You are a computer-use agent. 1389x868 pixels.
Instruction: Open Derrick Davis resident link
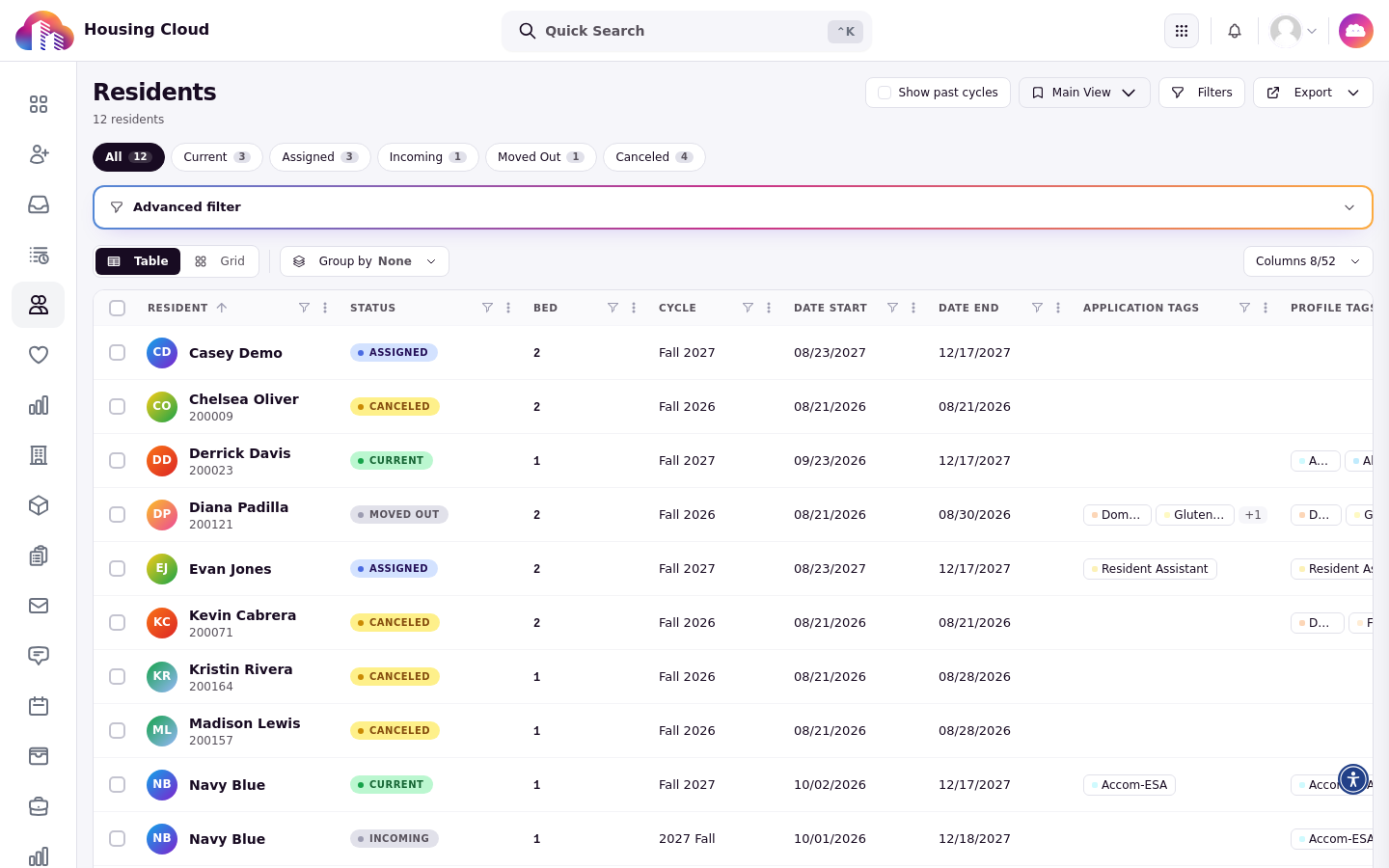pyautogui.click(x=239, y=453)
